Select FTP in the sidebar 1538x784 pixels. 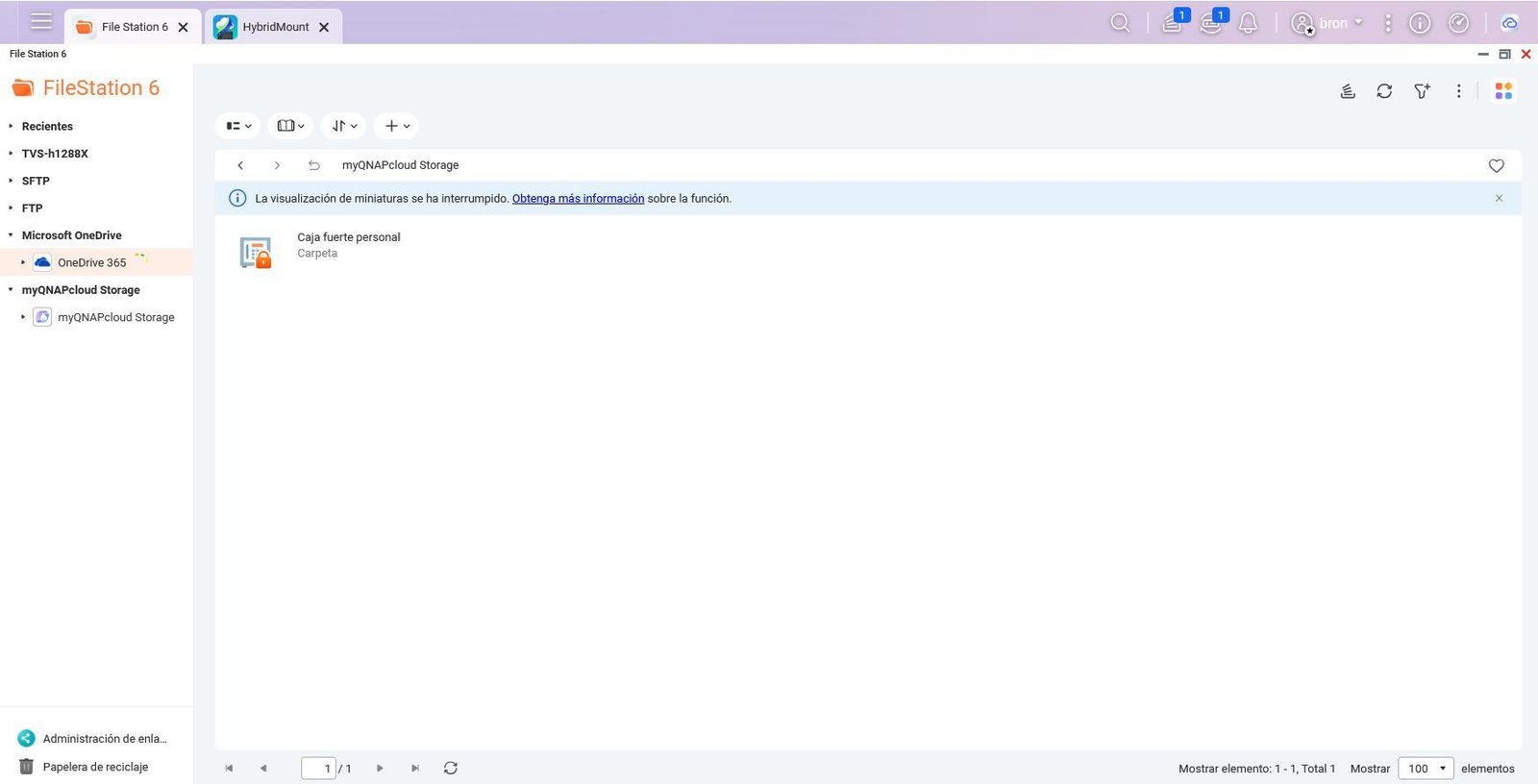[33, 208]
